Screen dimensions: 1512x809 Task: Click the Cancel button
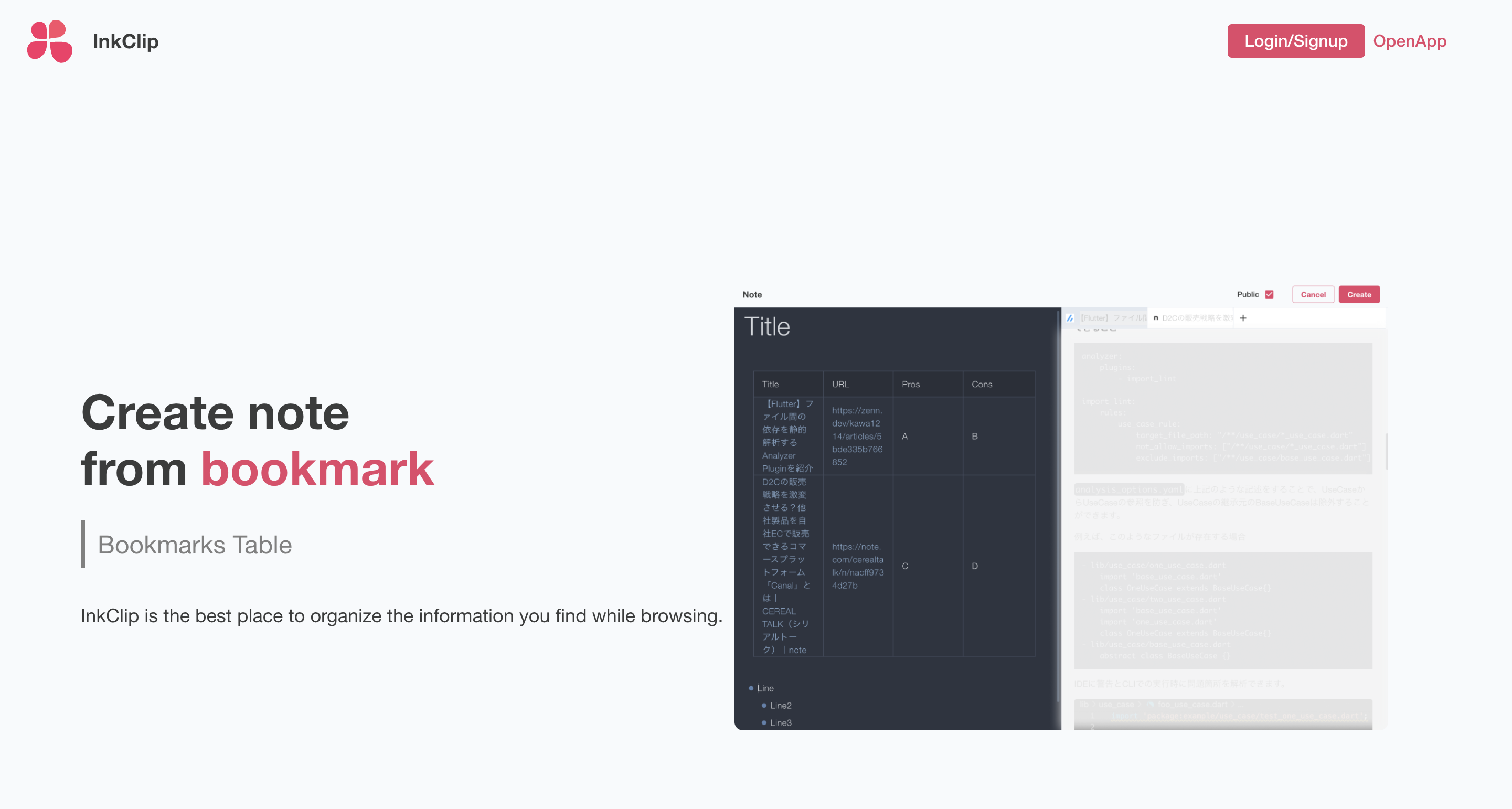pyautogui.click(x=1313, y=295)
